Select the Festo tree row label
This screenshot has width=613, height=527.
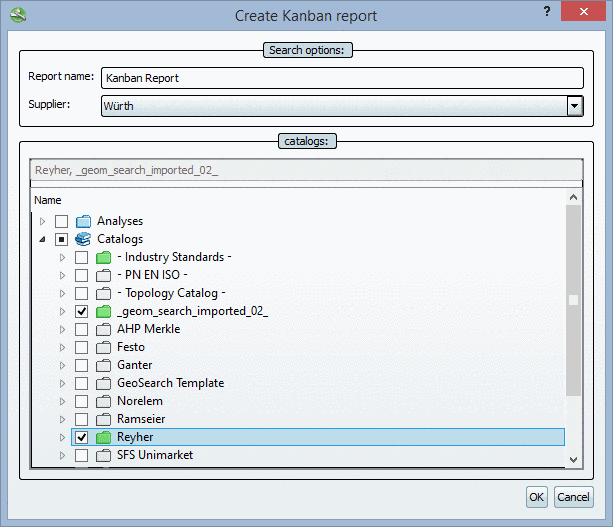(131, 347)
